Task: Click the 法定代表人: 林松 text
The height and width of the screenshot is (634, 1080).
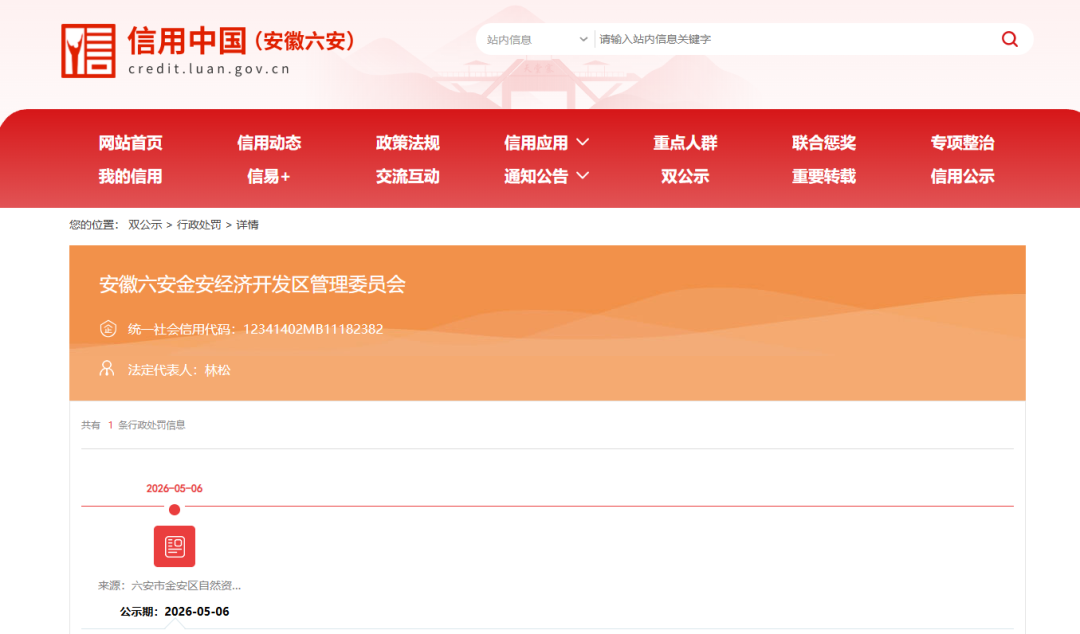Action: coord(179,370)
